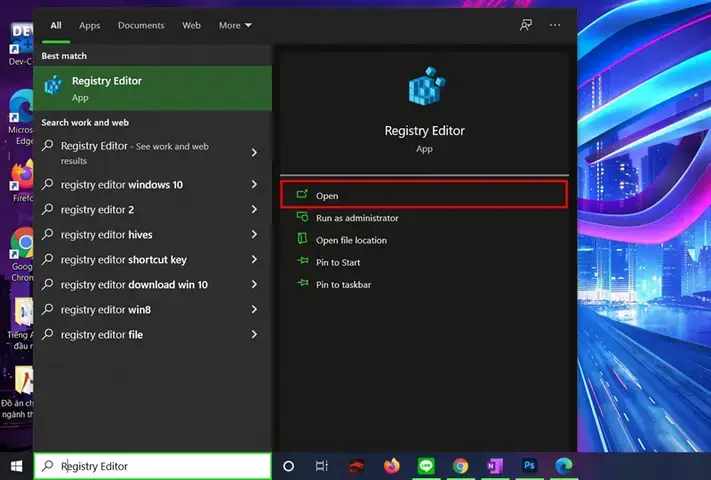Image resolution: width=711 pixels, height=480 pixels.
Task: Select Pin to taskbar option
Action: coord(343,285)
